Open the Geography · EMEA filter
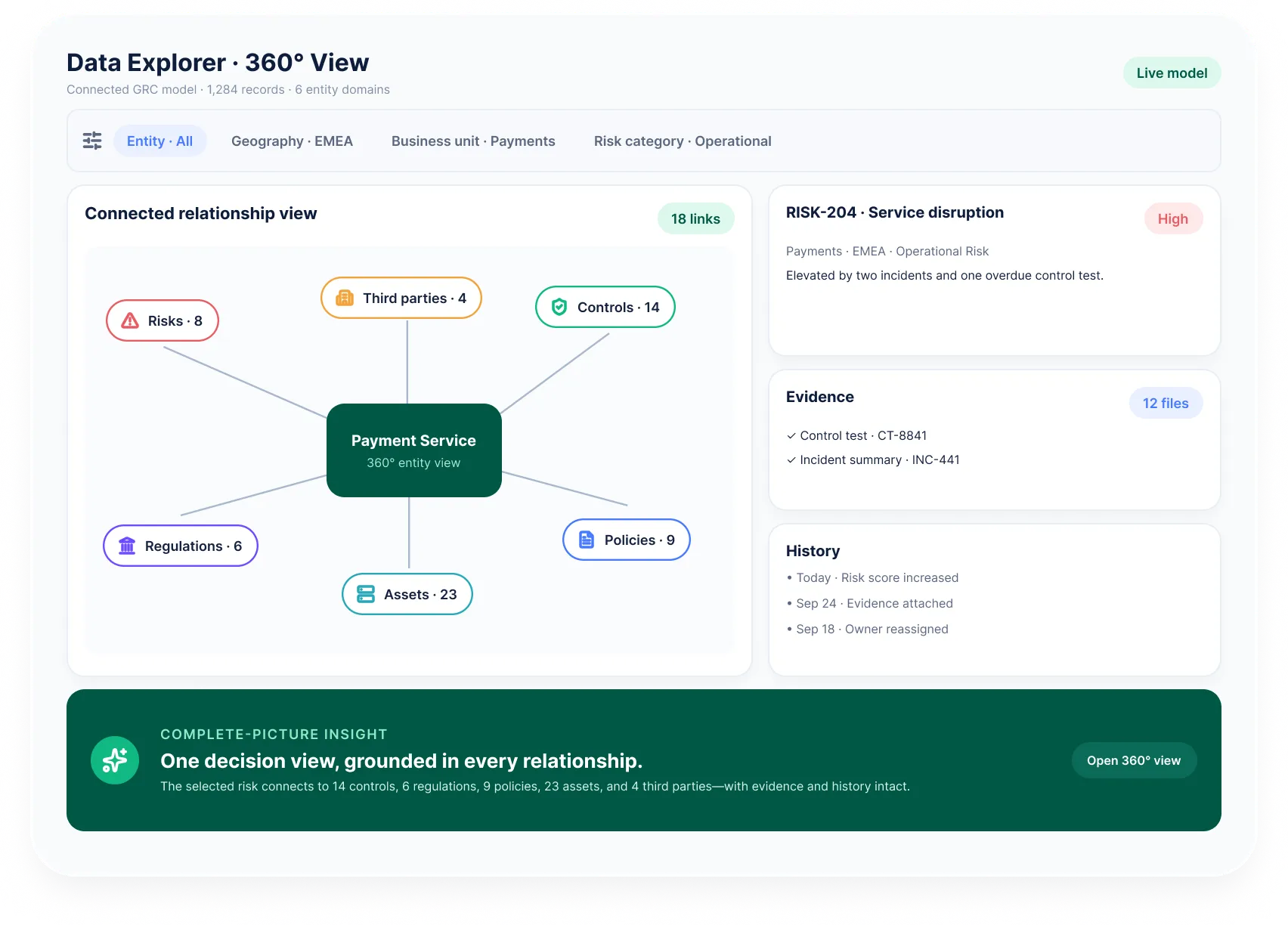 pyautogui.click(x=292, y=141)
